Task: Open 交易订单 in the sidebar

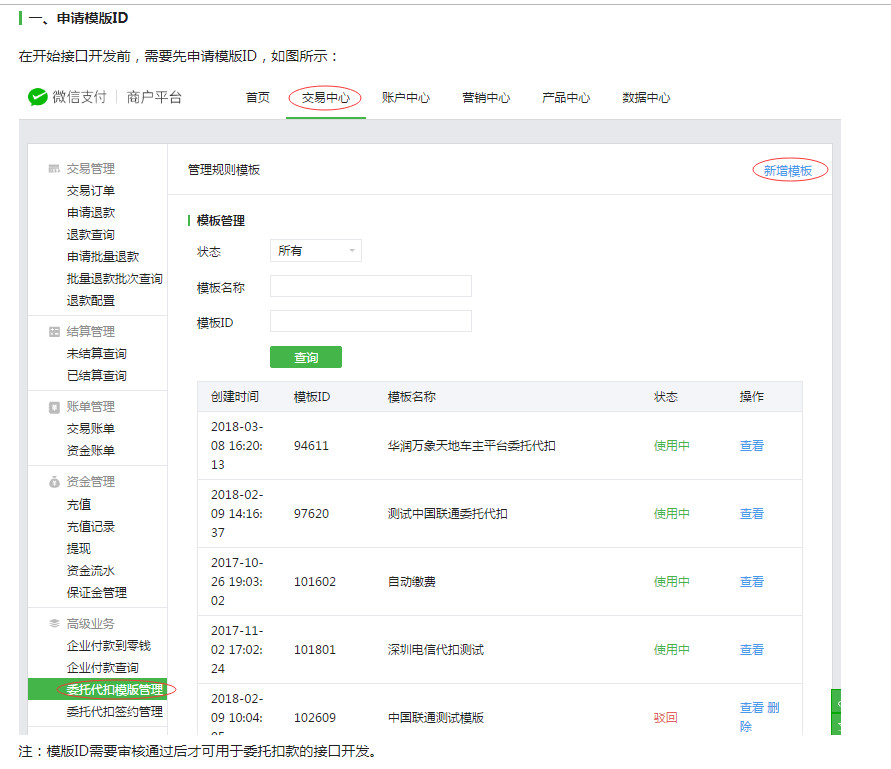Action: point(91,190)
